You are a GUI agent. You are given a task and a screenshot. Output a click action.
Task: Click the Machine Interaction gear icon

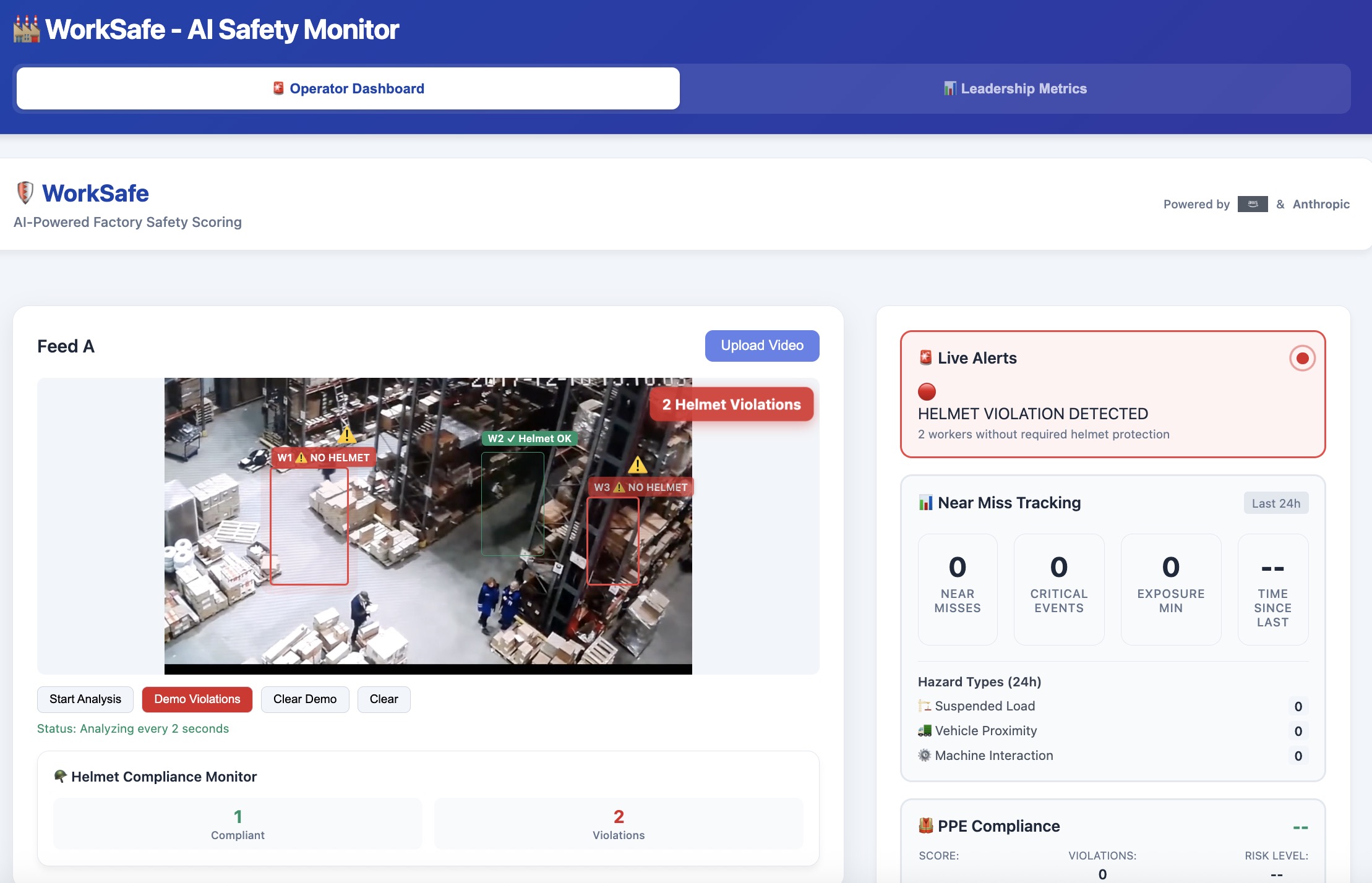point(925,755)
